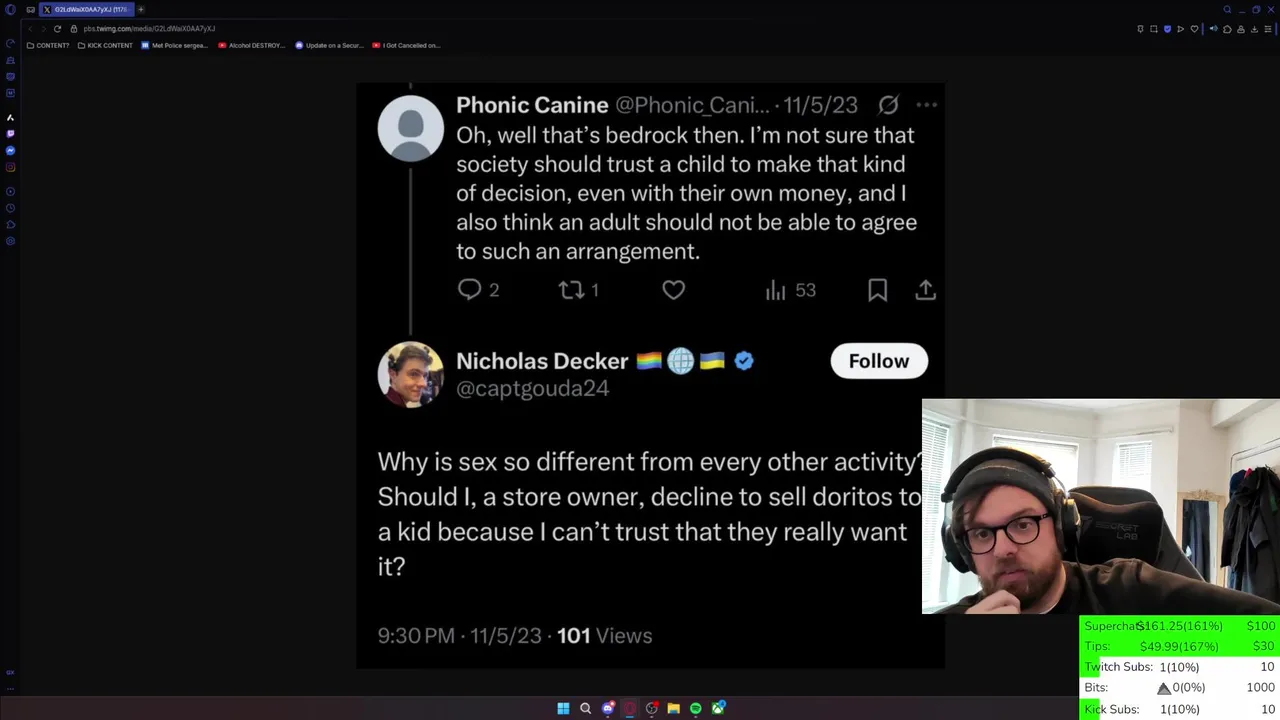The height and width of the screenshot is (720, 1280).
Task: Toggle the ad blocker shield icon
Action: (1167, 29)
